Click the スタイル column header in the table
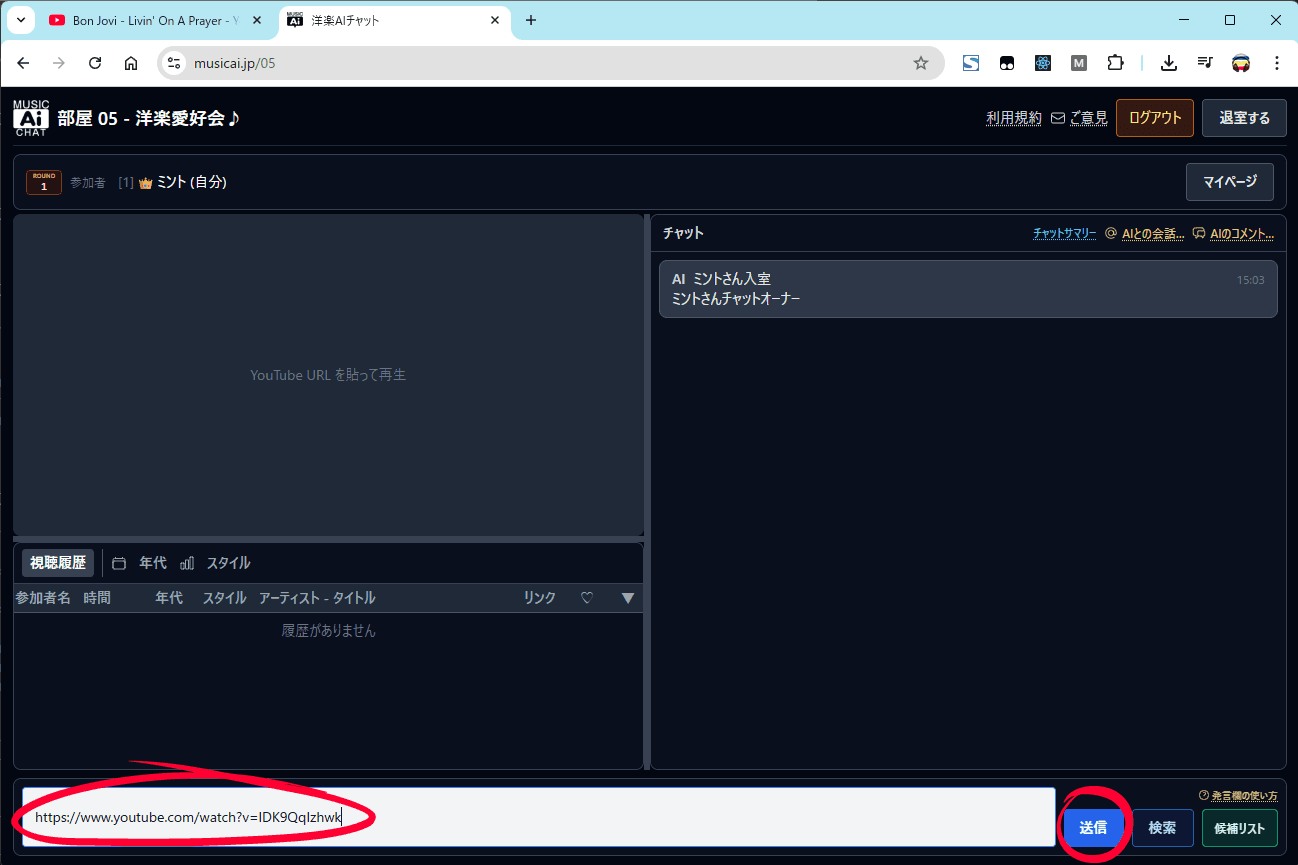 225,598
